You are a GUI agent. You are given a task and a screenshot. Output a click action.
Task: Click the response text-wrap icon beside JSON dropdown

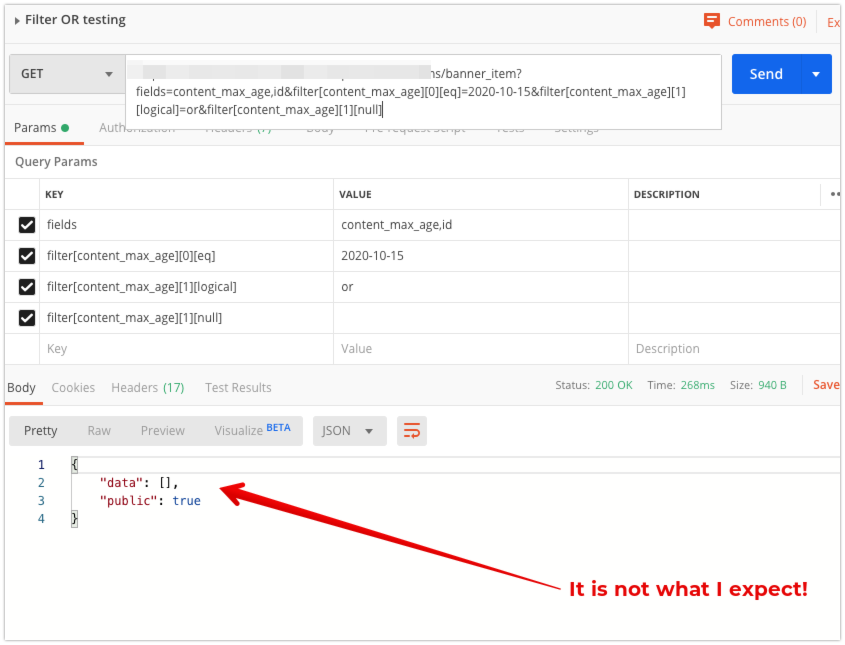pos(411,430)
